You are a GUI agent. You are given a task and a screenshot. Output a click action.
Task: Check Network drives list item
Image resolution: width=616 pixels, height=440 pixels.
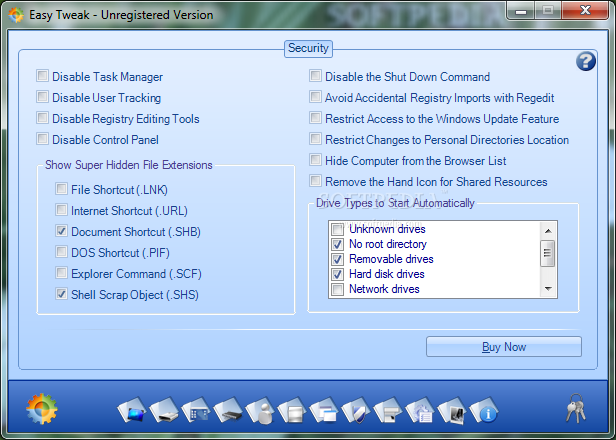(337, 289)
